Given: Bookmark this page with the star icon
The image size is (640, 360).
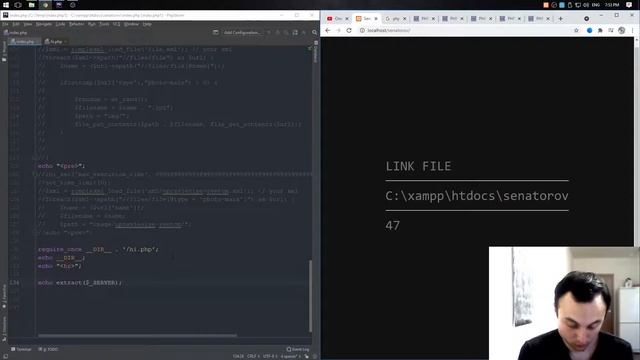Looking at the screenshot, I should [576, 31].
